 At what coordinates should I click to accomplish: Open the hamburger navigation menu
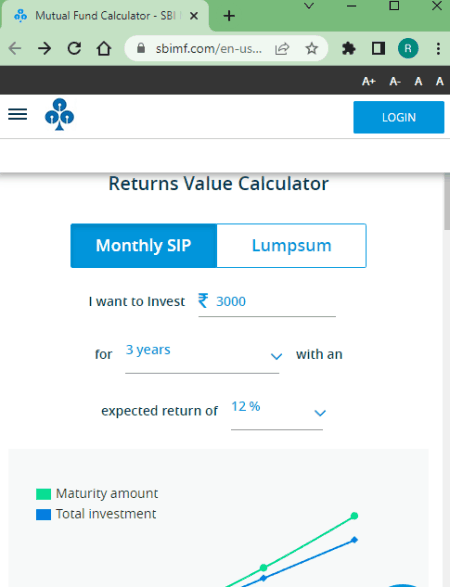[18, 114]
